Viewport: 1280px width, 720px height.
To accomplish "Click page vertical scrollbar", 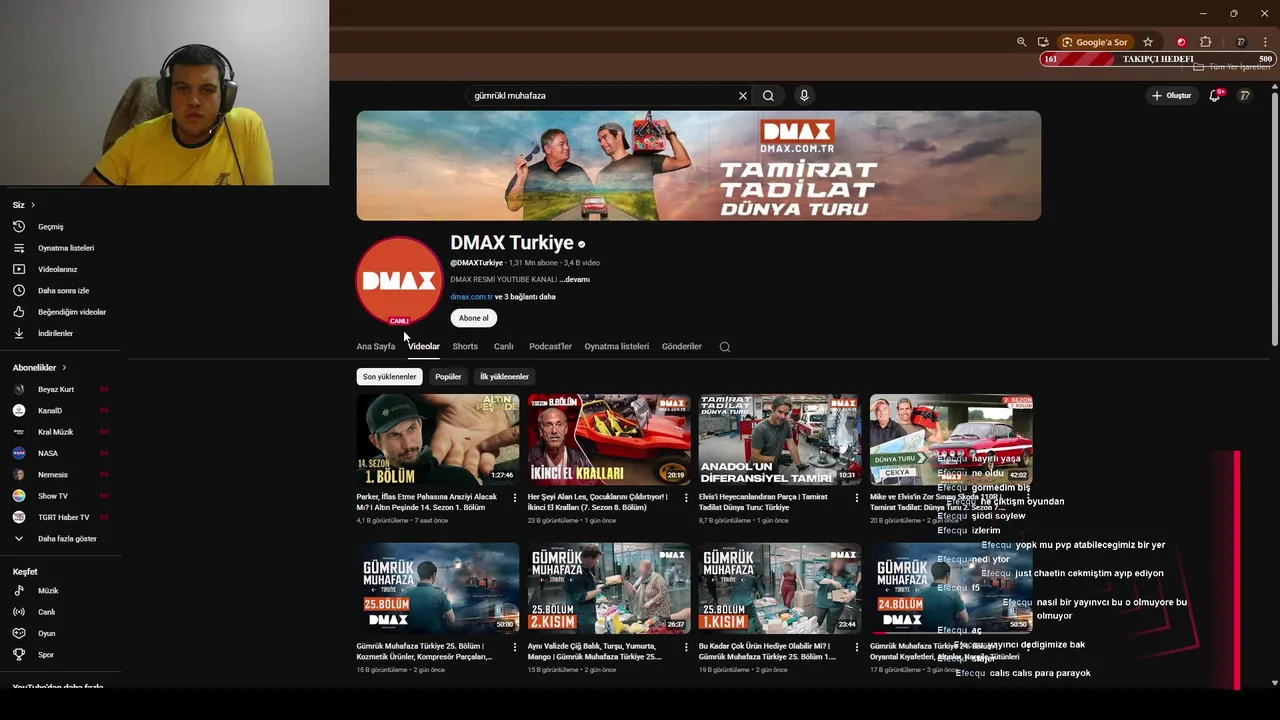I will 1274,220.
